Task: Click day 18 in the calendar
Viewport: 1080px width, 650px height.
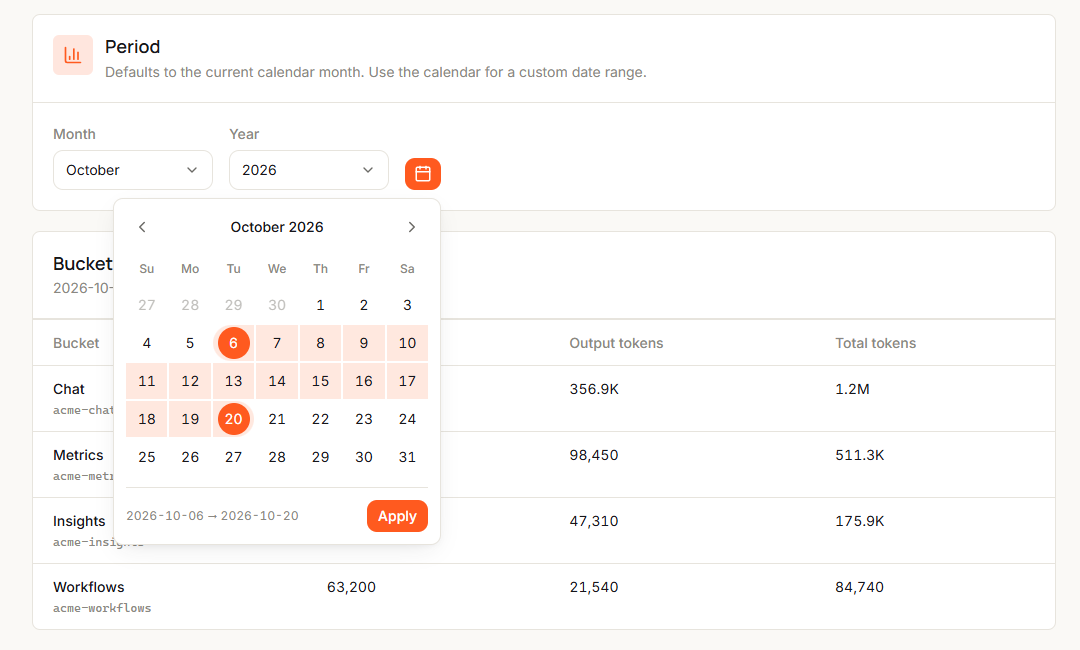Action: pos(147,419)
